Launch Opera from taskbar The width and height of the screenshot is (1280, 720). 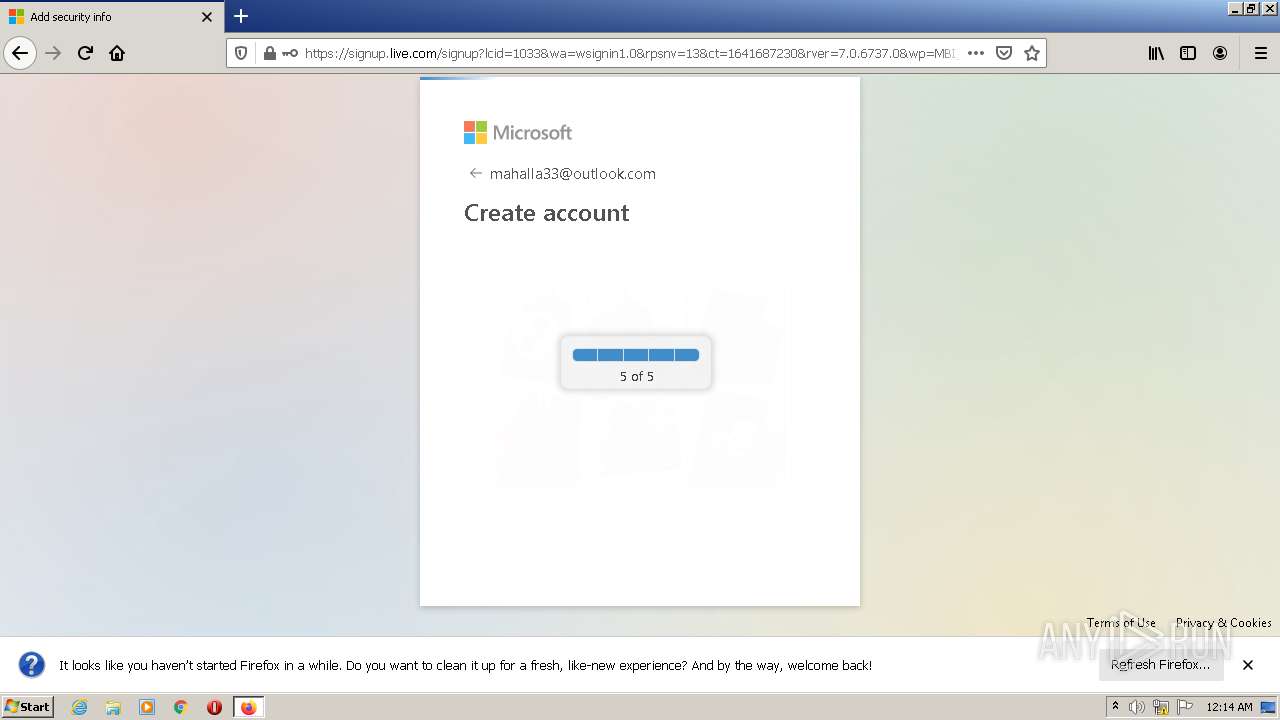pyautogui.click(x=214, y=706)
